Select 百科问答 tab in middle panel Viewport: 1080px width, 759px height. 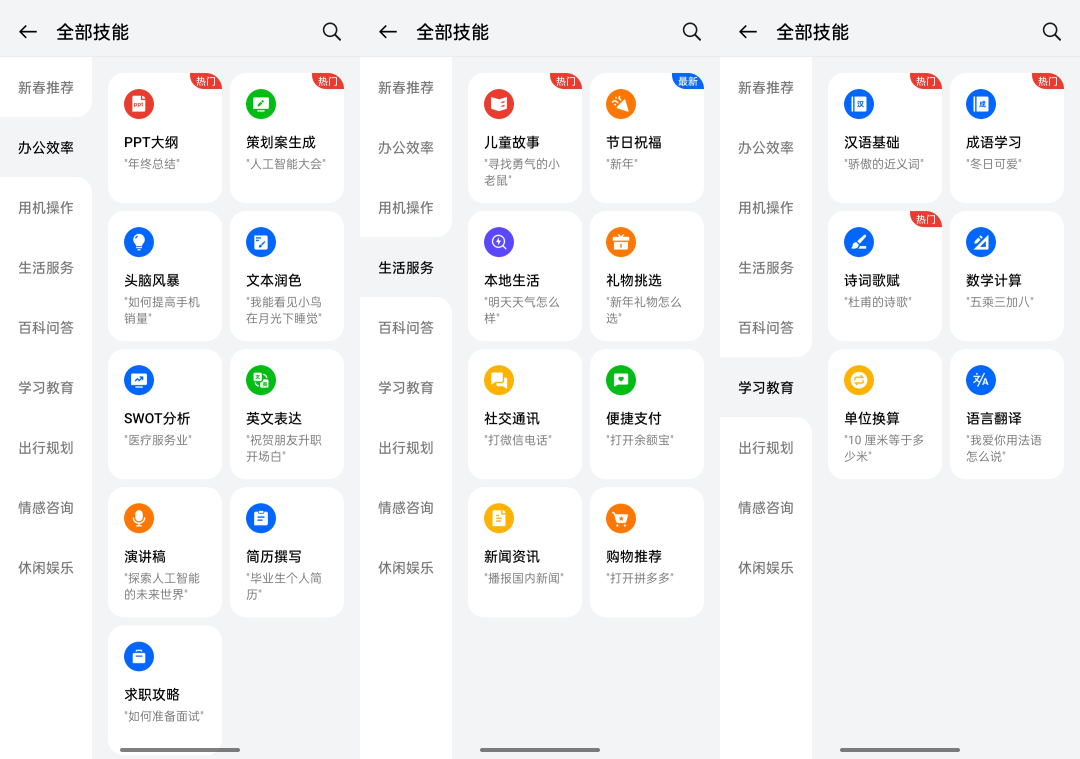(406, 327)
